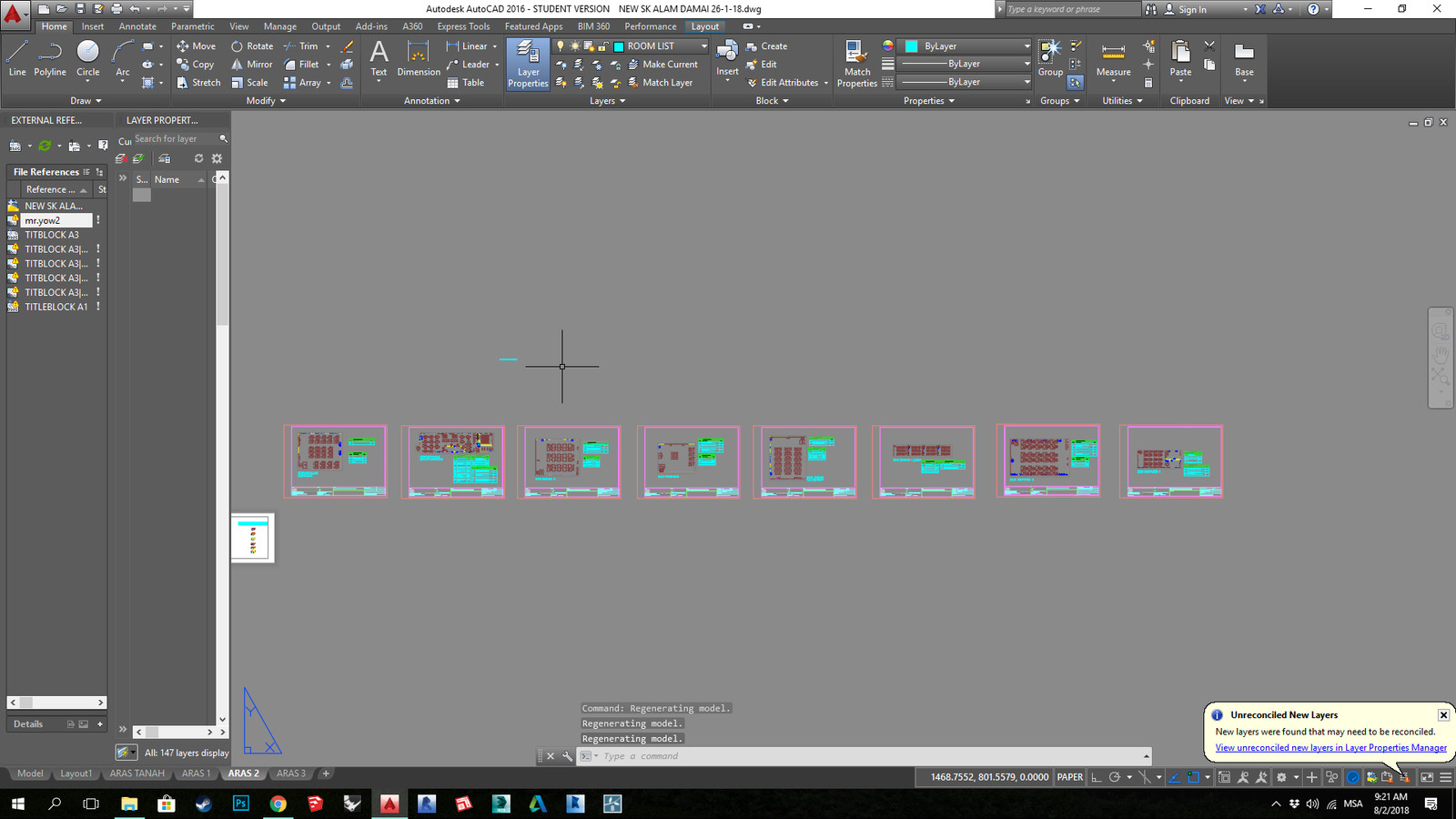Open the object color ByLayer dropdown
This screenshot has height=819, width=1456.
coord(1027,46)
